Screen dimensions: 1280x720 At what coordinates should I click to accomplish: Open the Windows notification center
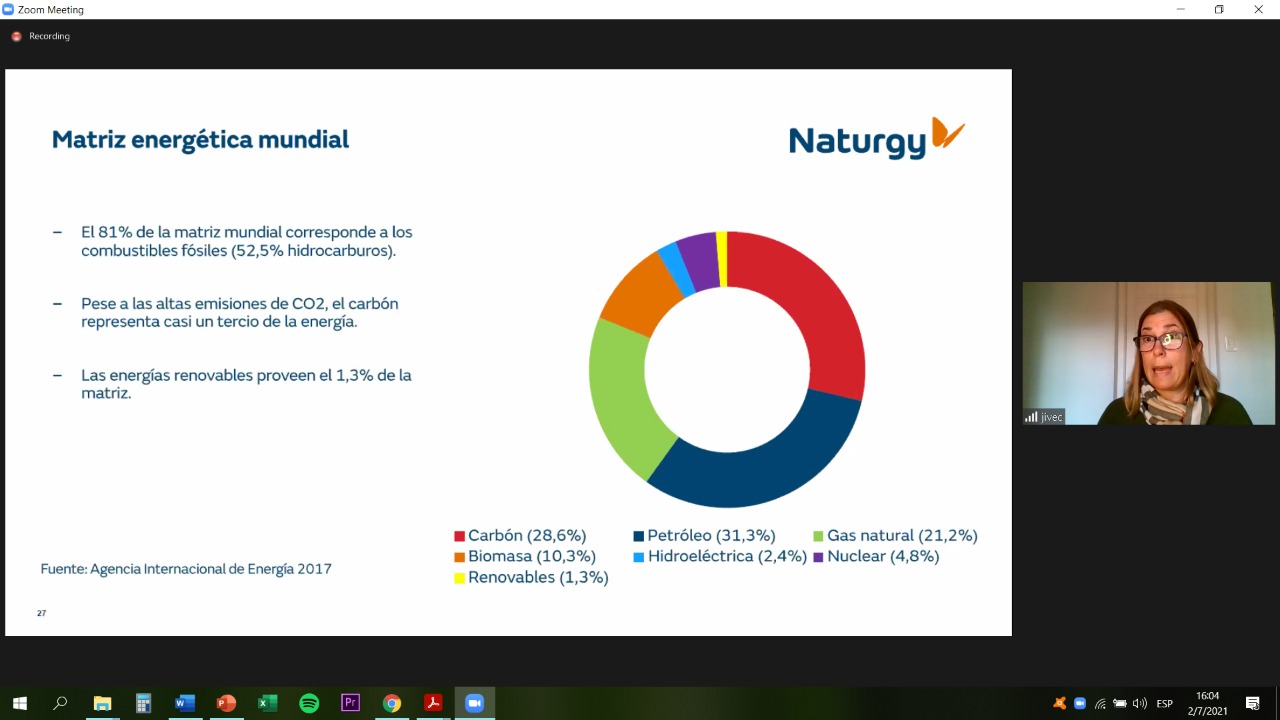[x=1253, y=703]
